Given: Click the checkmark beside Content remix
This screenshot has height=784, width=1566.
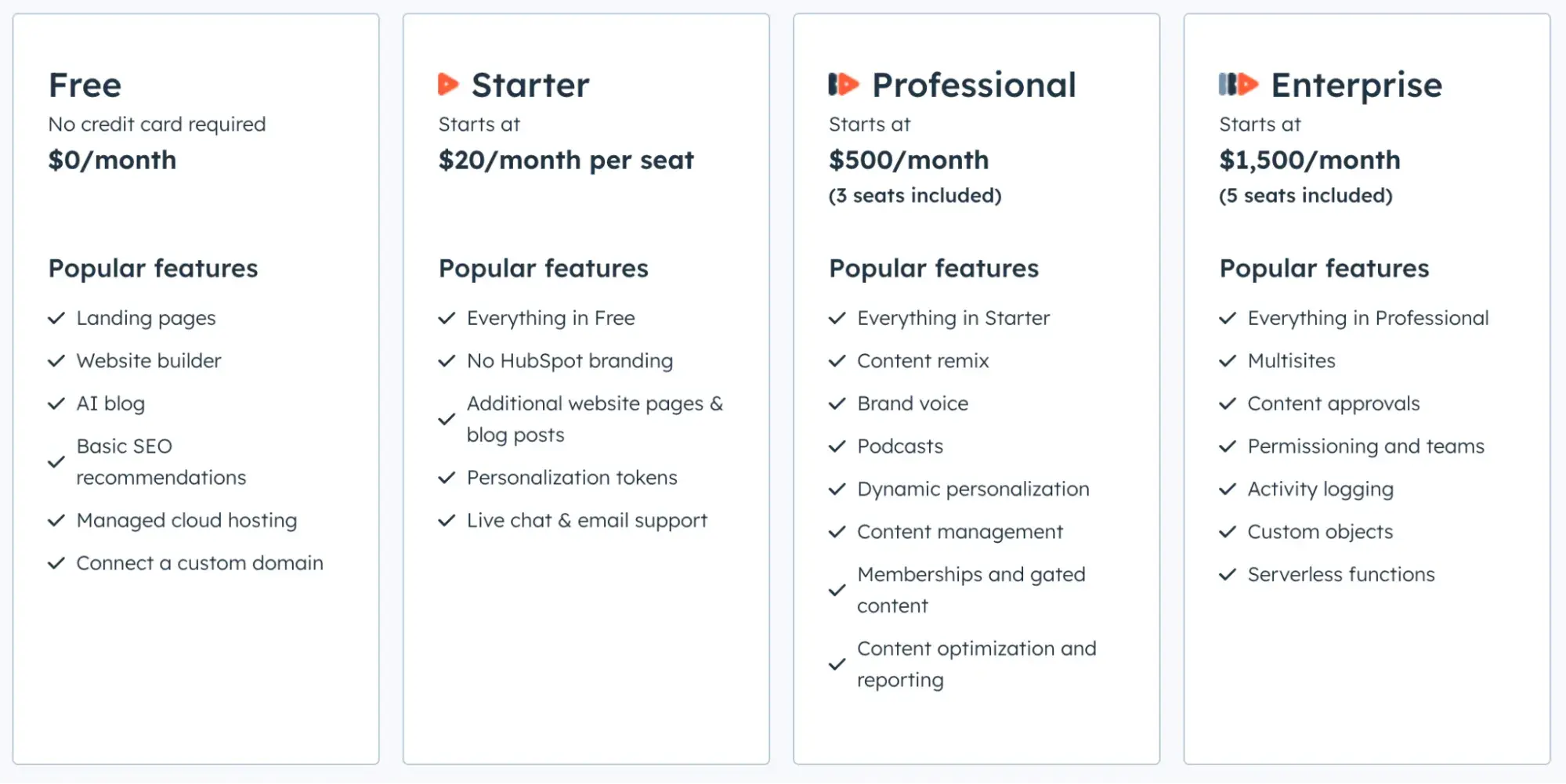Looking at the screenshot, I should pos(837,361).
